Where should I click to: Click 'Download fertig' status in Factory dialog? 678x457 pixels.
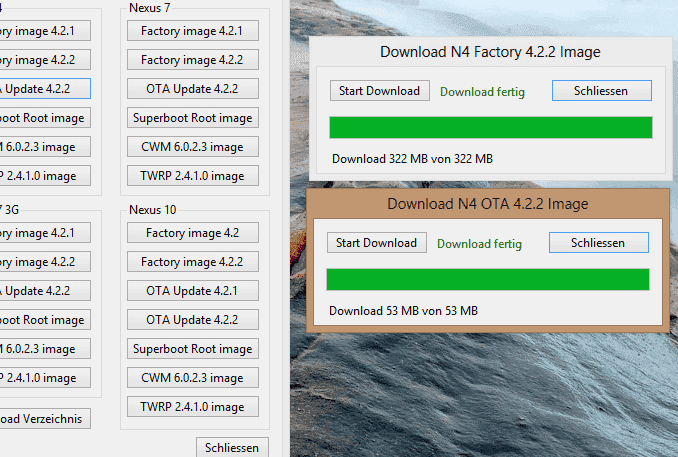coord(483,92)
